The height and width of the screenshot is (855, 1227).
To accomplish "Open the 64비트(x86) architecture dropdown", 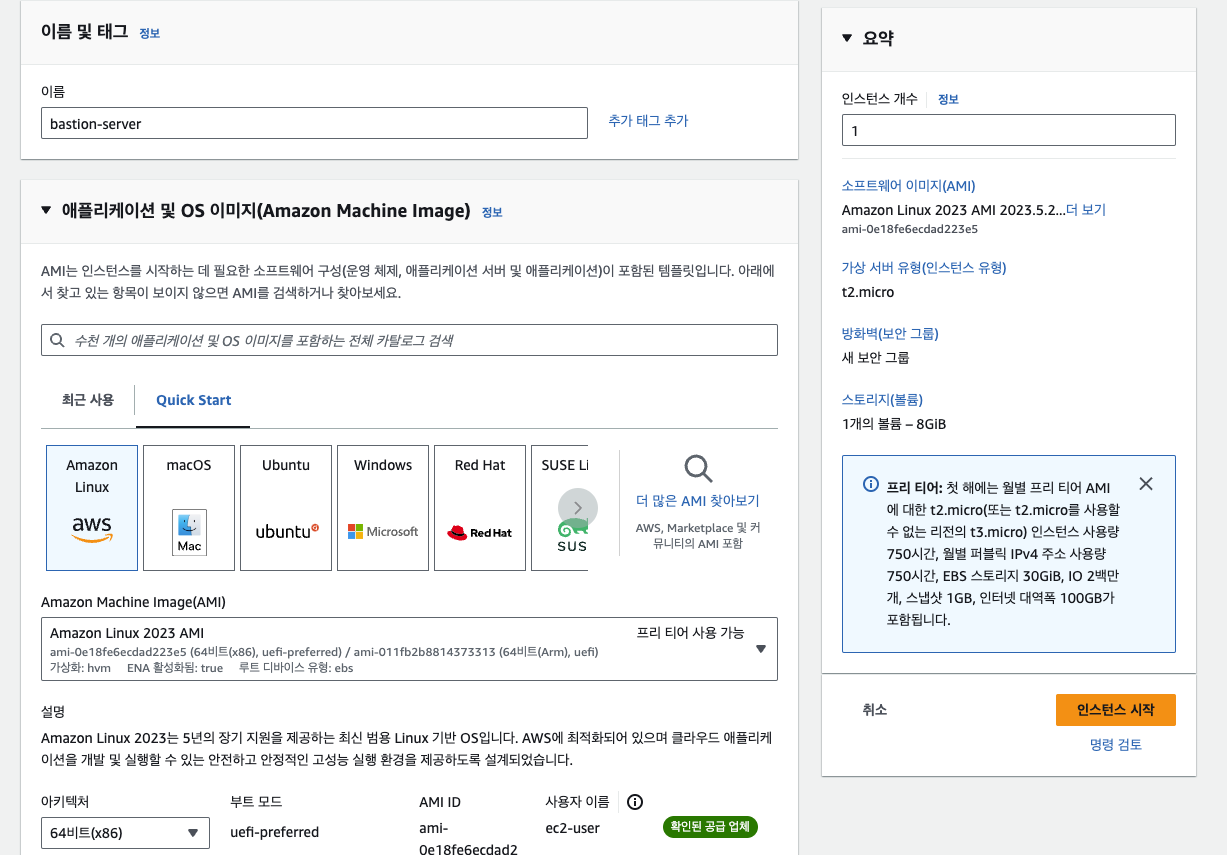I will [x=125, y=832].
